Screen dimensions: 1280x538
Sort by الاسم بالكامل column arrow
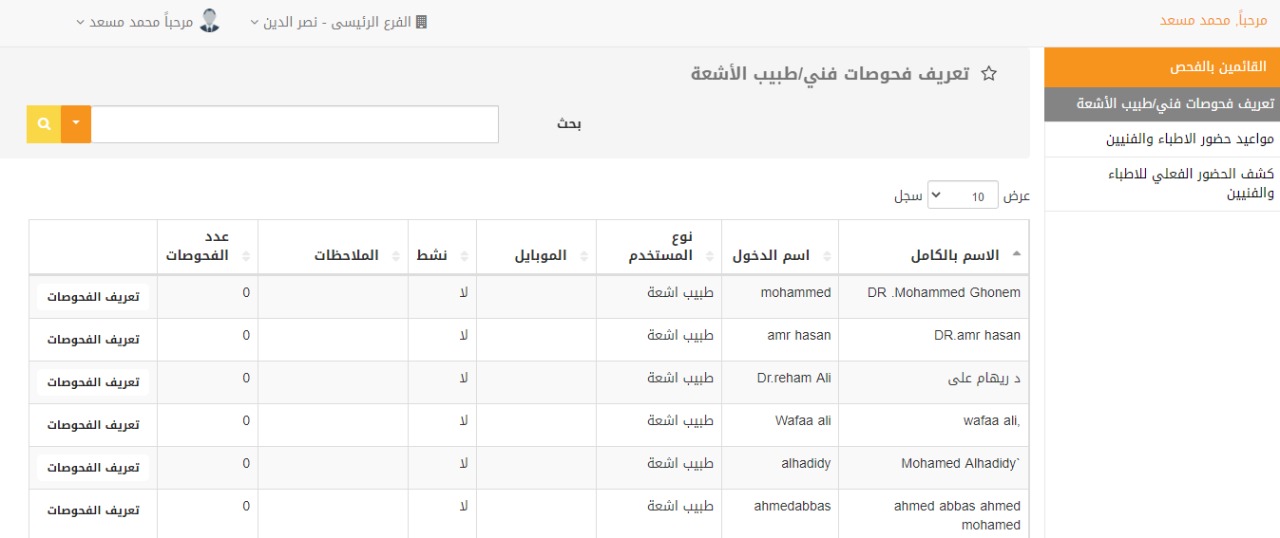(1017, 255)
